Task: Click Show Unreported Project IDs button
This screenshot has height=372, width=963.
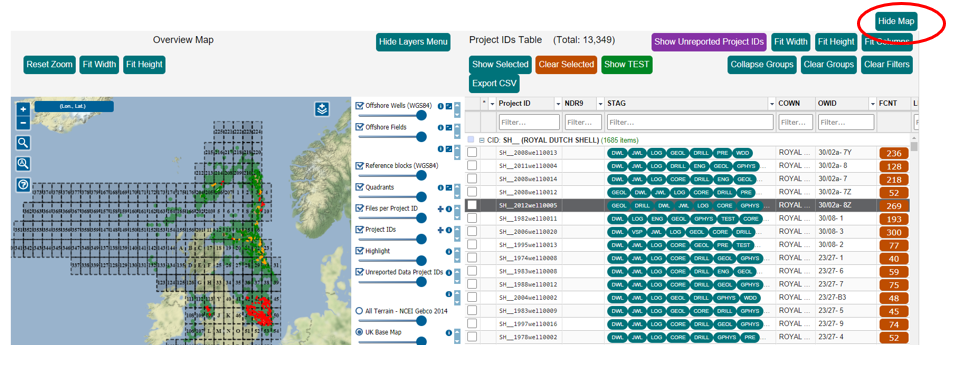Action: pyautogui.click(x=709, y=42)
